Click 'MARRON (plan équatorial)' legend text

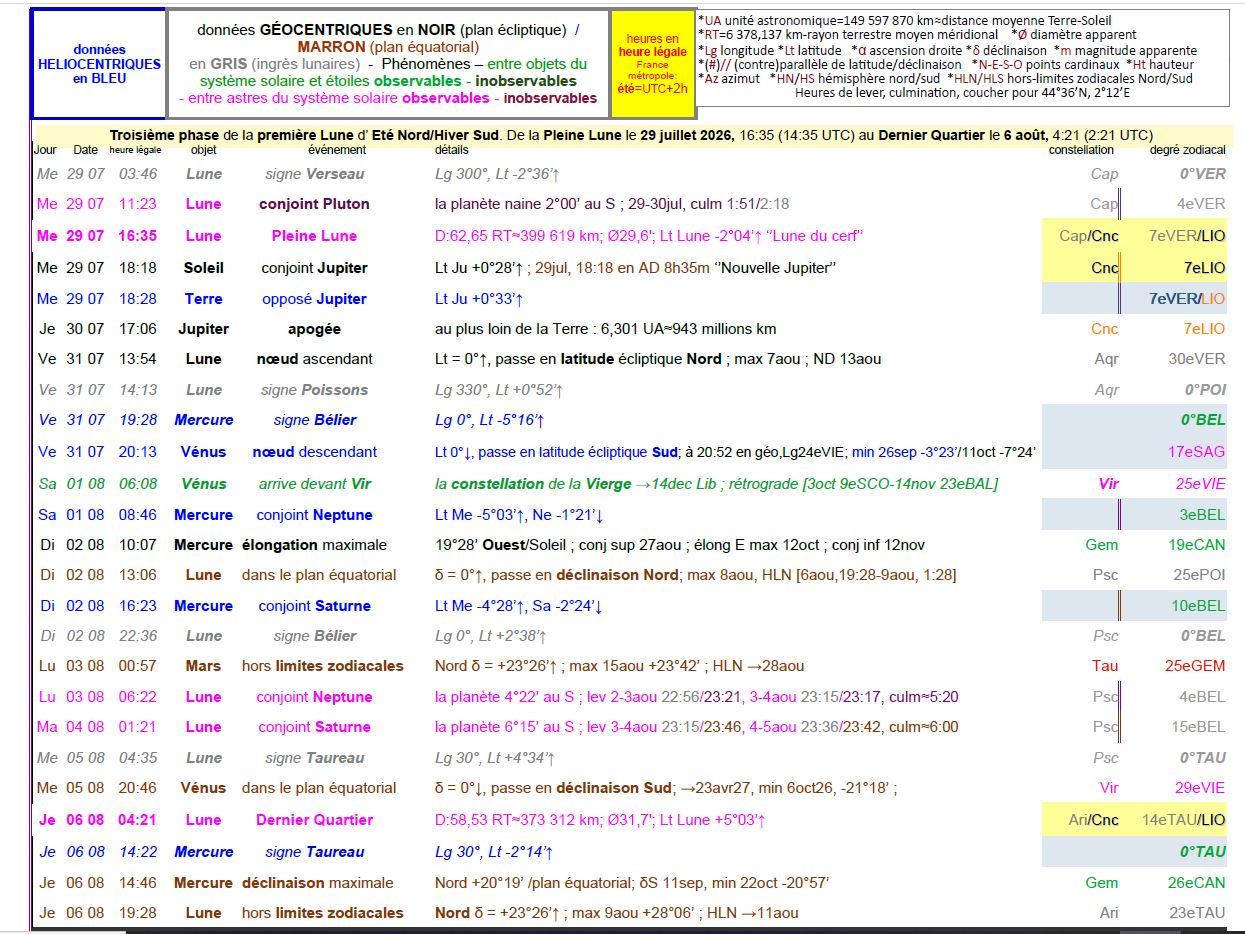pos(388,47)
